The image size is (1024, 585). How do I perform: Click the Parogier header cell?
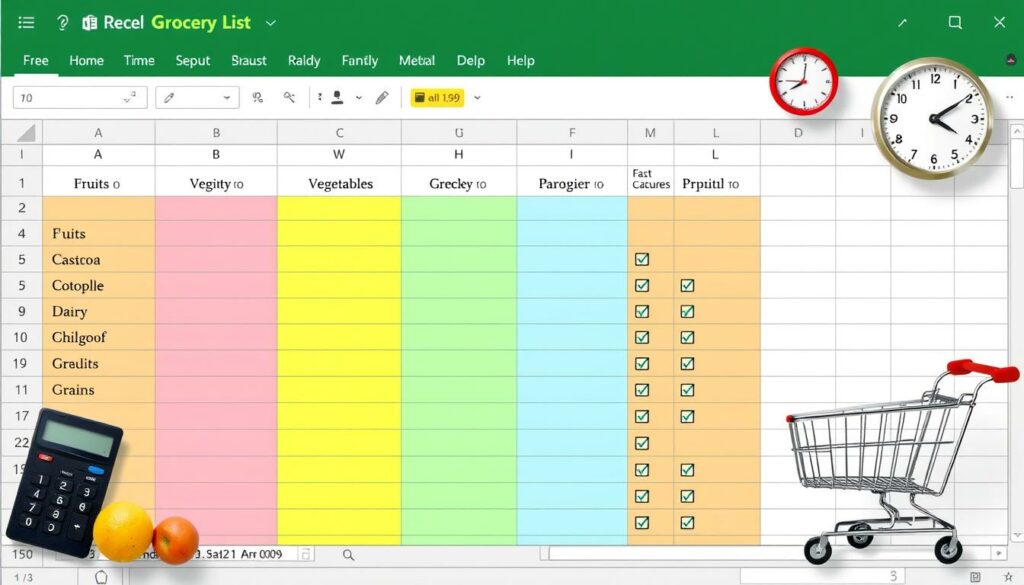click(572, 183)
